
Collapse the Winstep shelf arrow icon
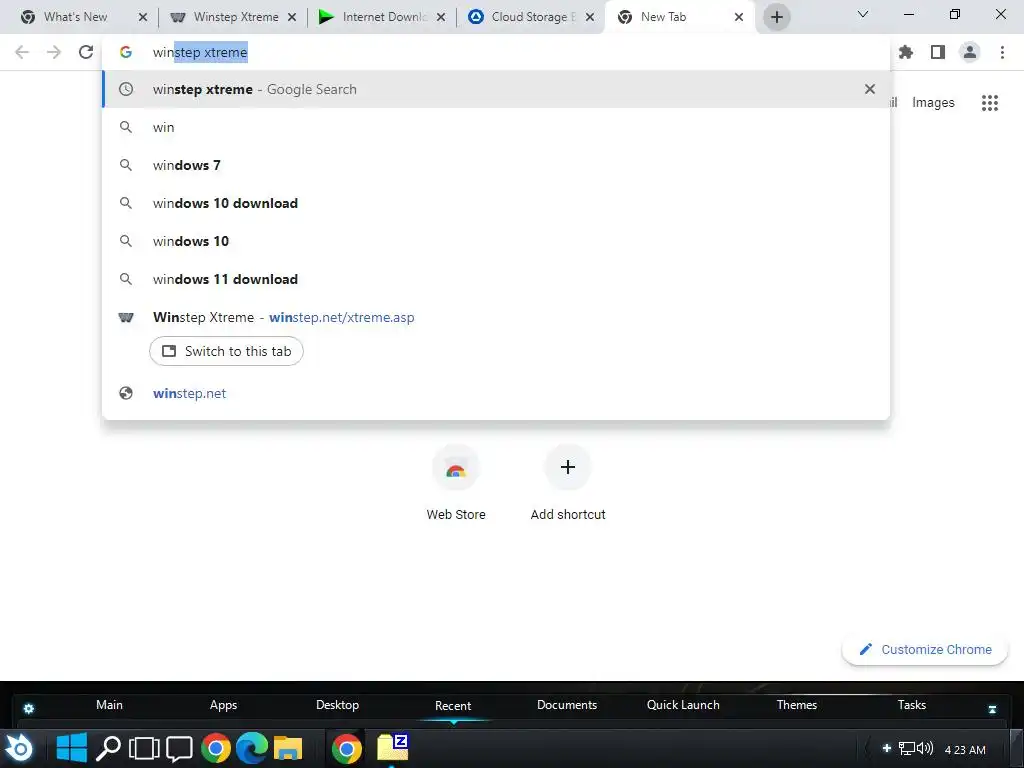coord(992,709)
